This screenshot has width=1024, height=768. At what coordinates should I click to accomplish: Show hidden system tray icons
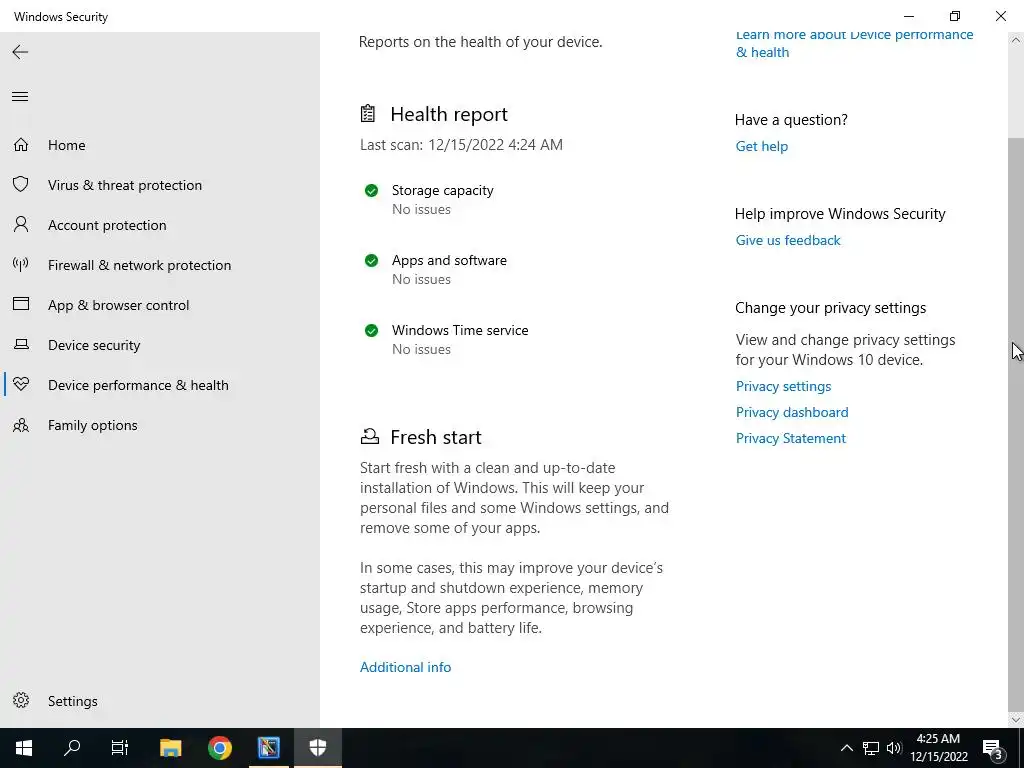846,748
